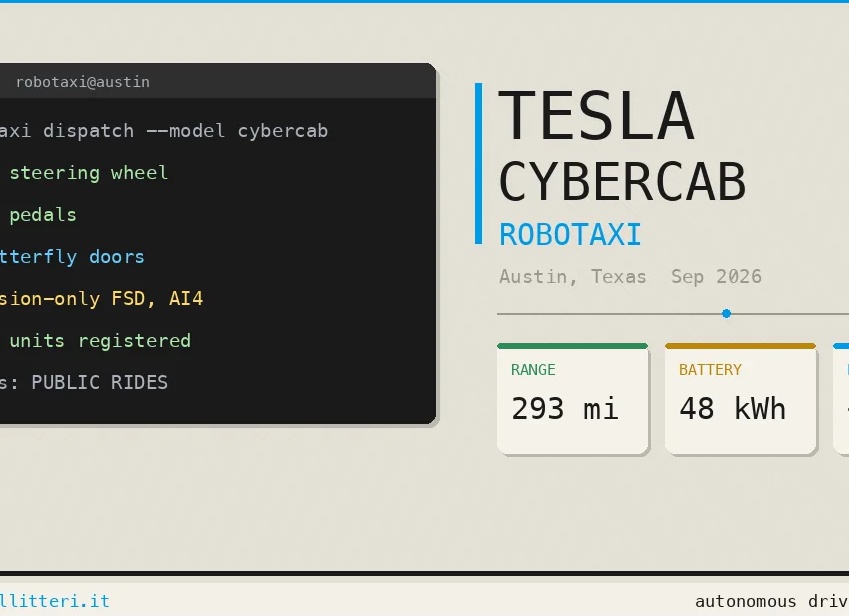849x616 pixels.
Task: Select the dispatch --model cybercab command line
Action: tap(164, 131)
